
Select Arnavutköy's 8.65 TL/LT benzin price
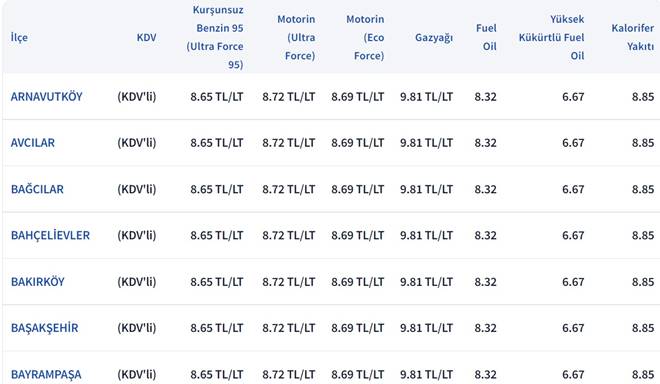pos(217,97)
